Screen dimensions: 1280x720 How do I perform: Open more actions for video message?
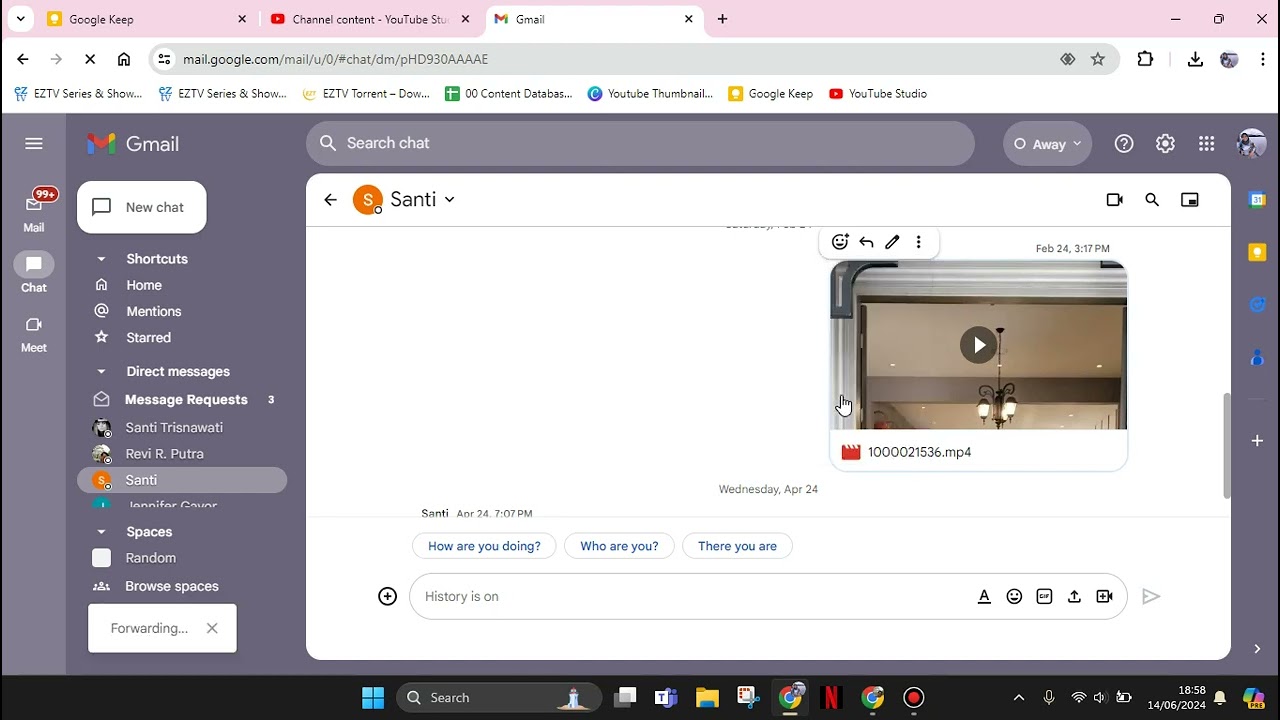coord(918,241)
